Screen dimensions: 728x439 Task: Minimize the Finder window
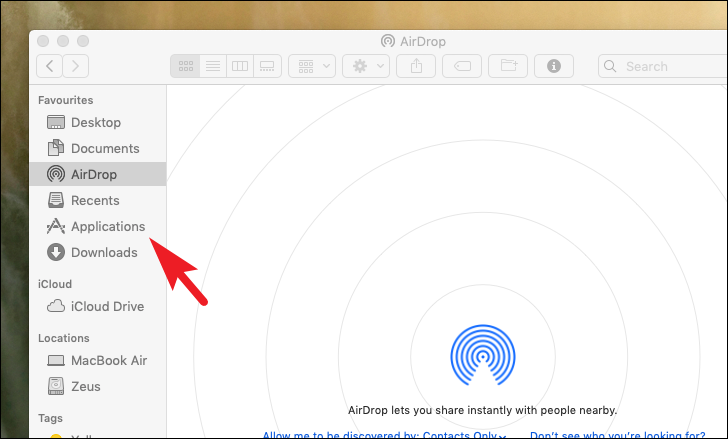[63, 41]
